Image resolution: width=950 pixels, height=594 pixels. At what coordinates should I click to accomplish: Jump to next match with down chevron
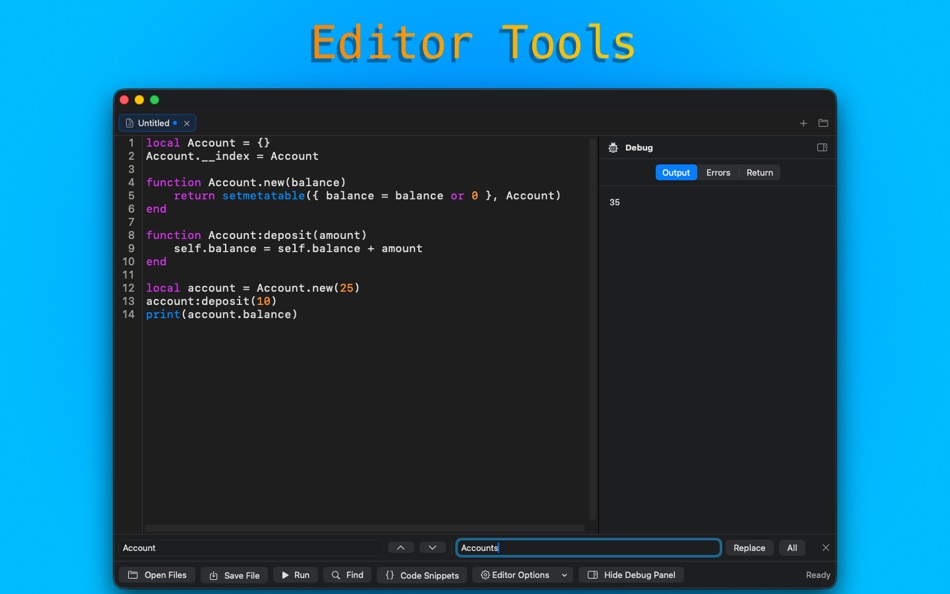point(432,547)
